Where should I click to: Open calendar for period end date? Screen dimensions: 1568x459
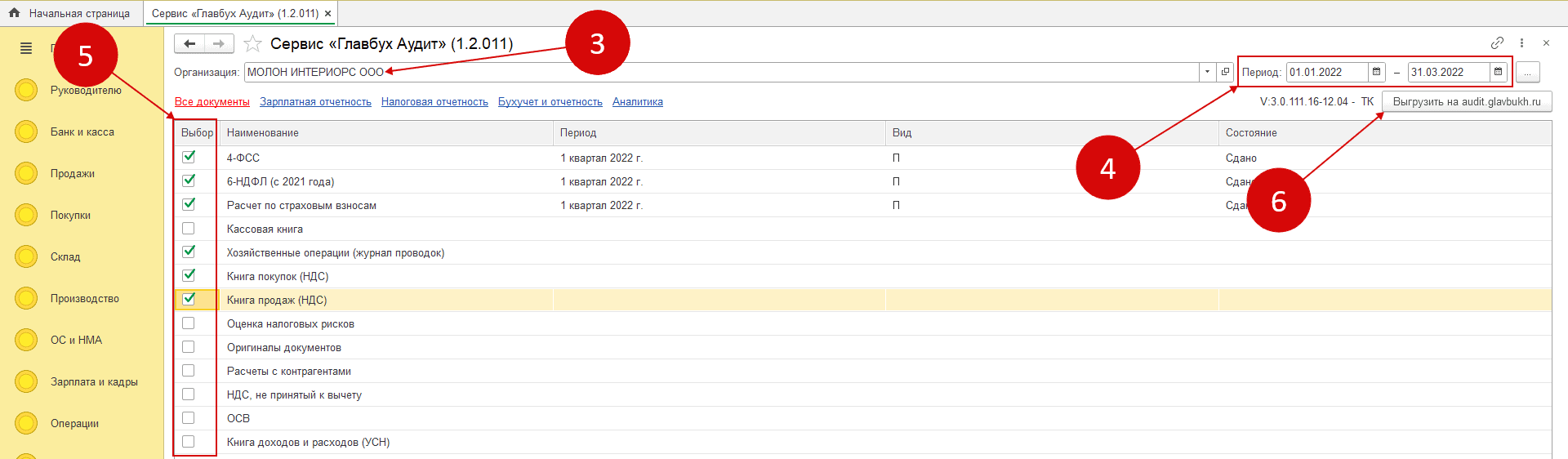(x=1498, y=73)
